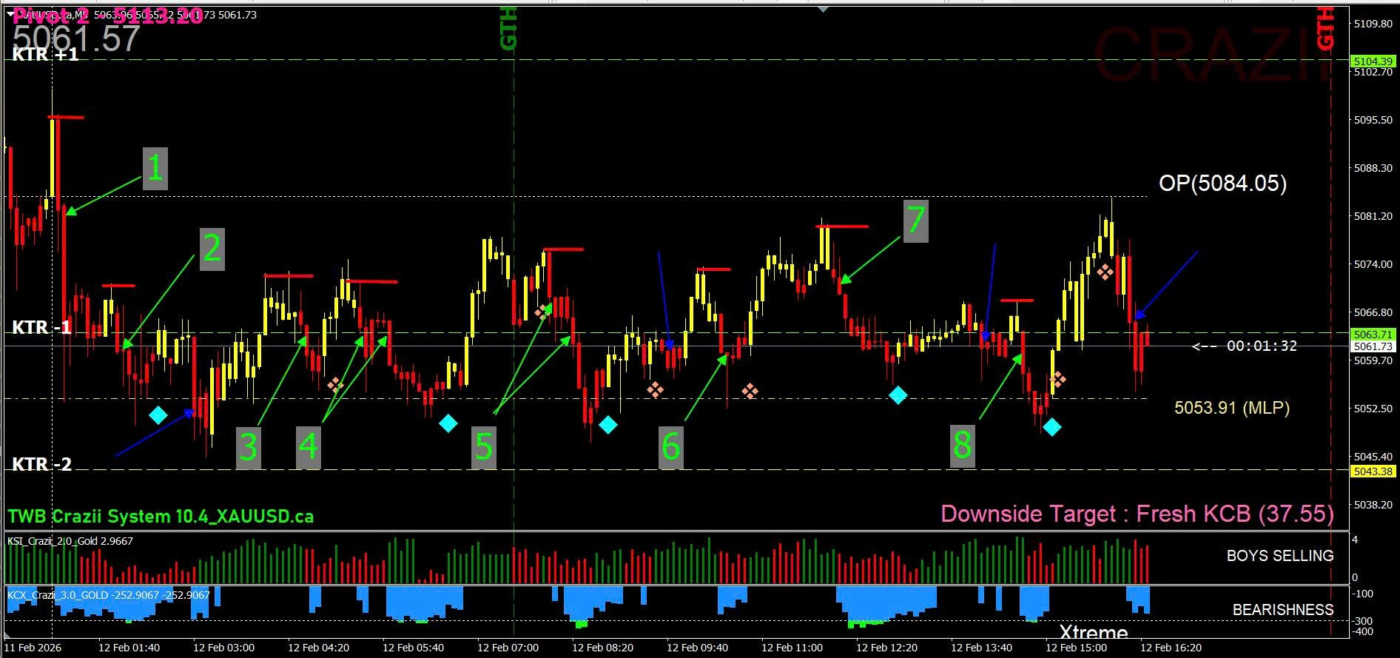Click the number 5 annotation box
The width and height of the screenshot is (1400, 658).
click(x=484, y=446)
